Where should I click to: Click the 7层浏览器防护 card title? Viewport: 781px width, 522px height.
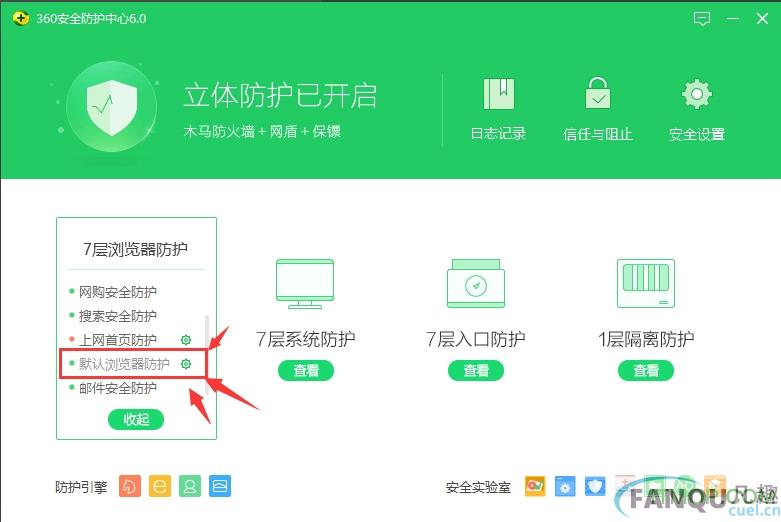(135, 249)
